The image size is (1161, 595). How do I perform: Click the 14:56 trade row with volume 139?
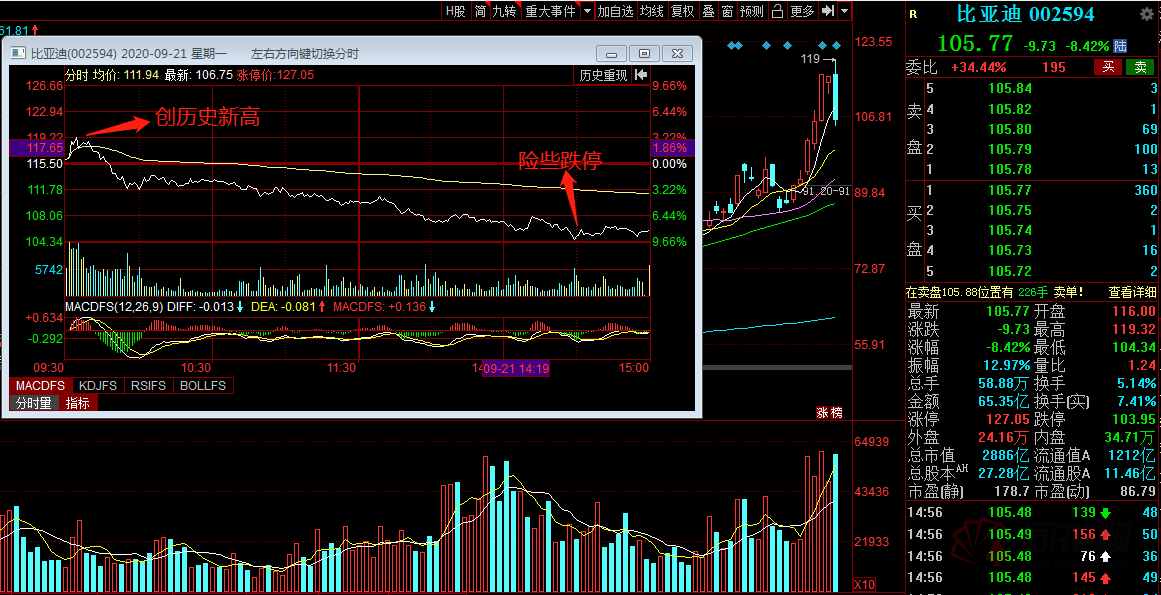pyautogui.click(x=1033, y=512)
